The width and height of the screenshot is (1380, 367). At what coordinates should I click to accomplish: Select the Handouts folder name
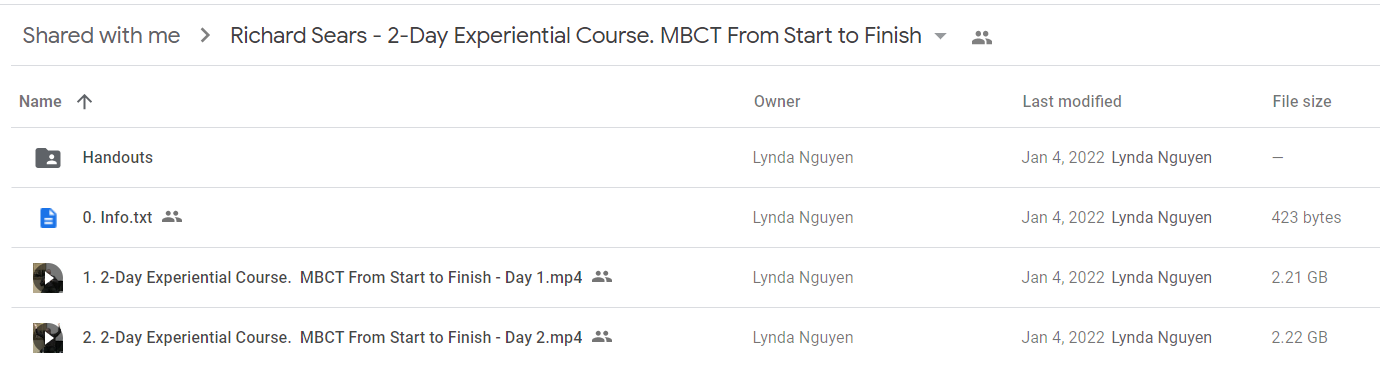click(118, 157)
